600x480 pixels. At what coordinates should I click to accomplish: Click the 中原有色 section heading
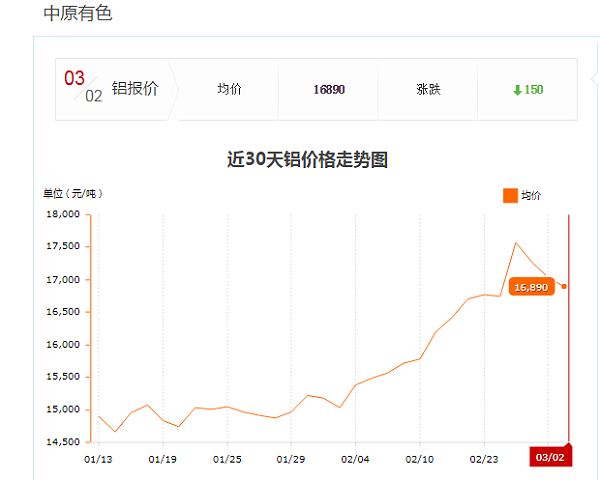[x=78, y=13]
